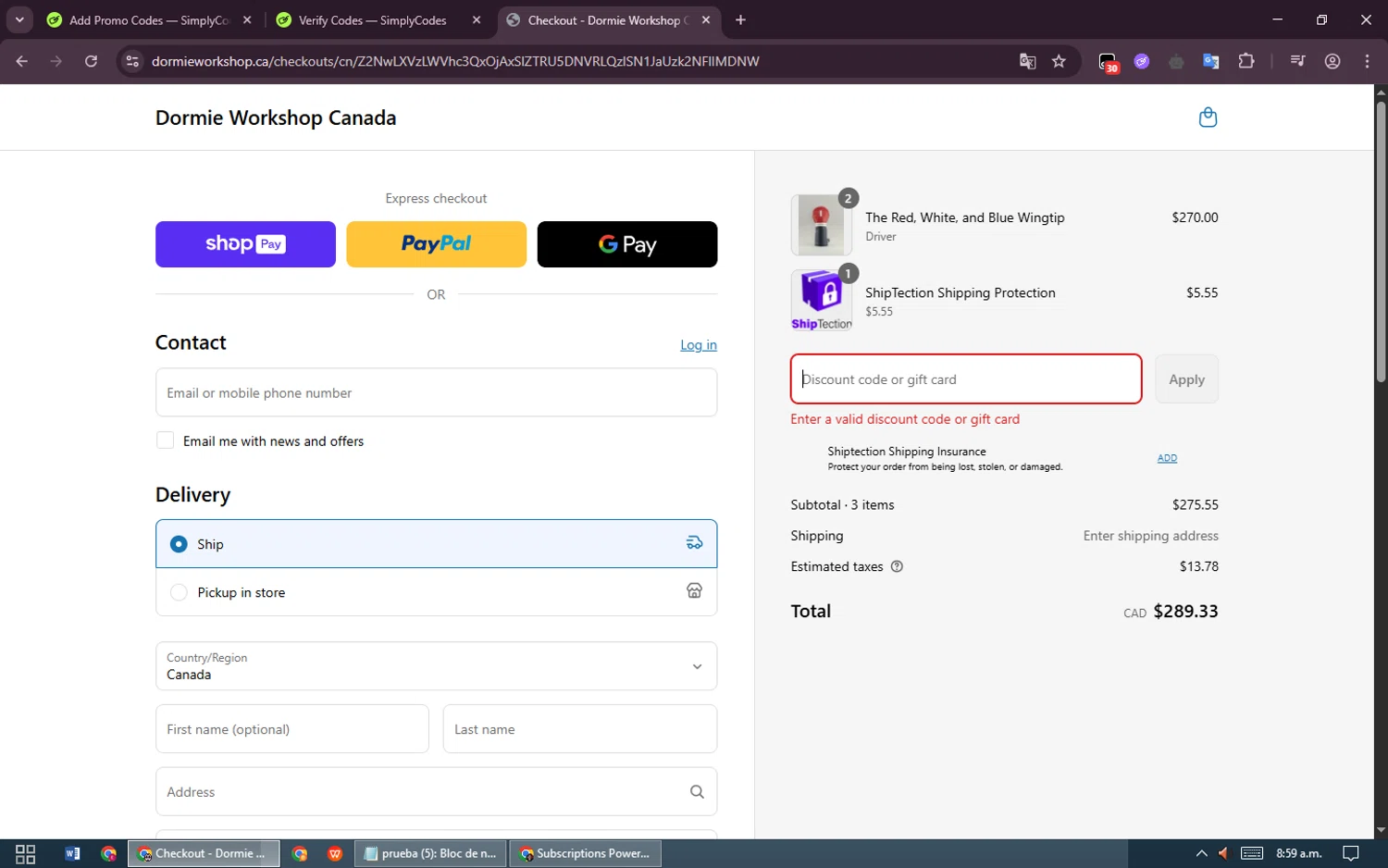The image size is (1388, 868).
Task: Click the estimated taxes value $13.78
Action: point(1199,566)
